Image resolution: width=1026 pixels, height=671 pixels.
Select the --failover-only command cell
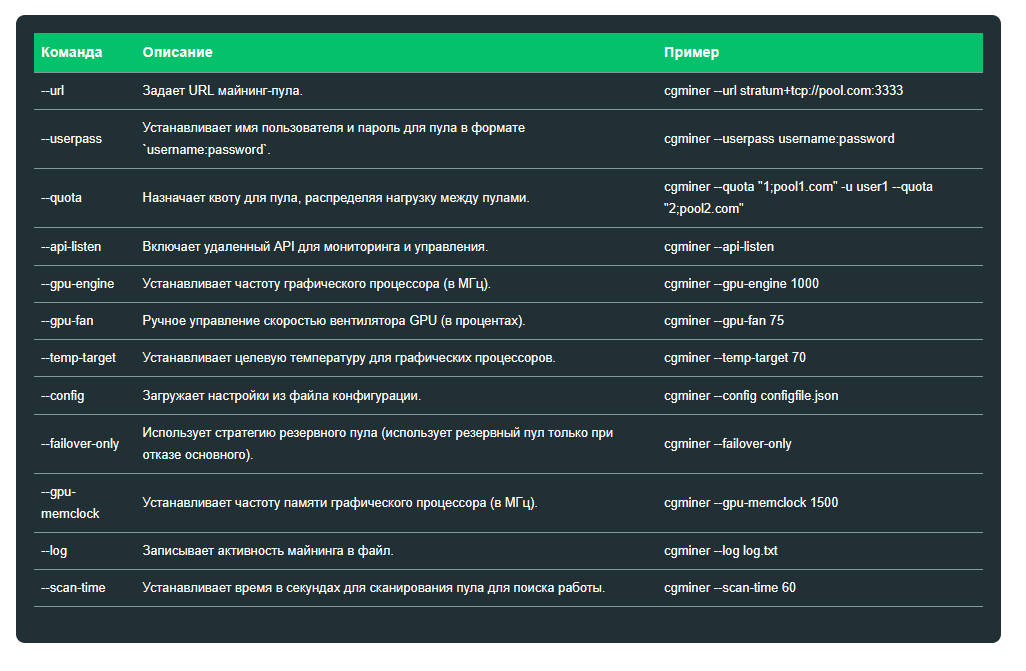coord(80,444)
